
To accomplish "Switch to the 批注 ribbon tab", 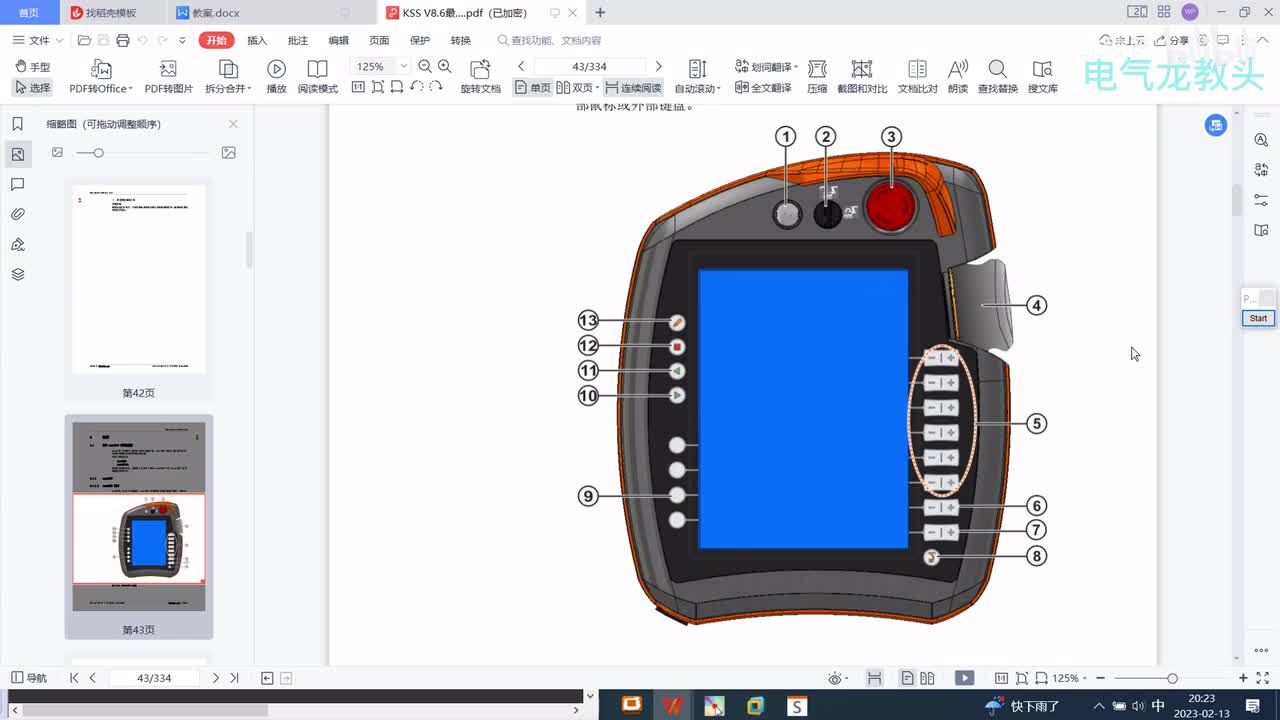I will pos(298,40).
